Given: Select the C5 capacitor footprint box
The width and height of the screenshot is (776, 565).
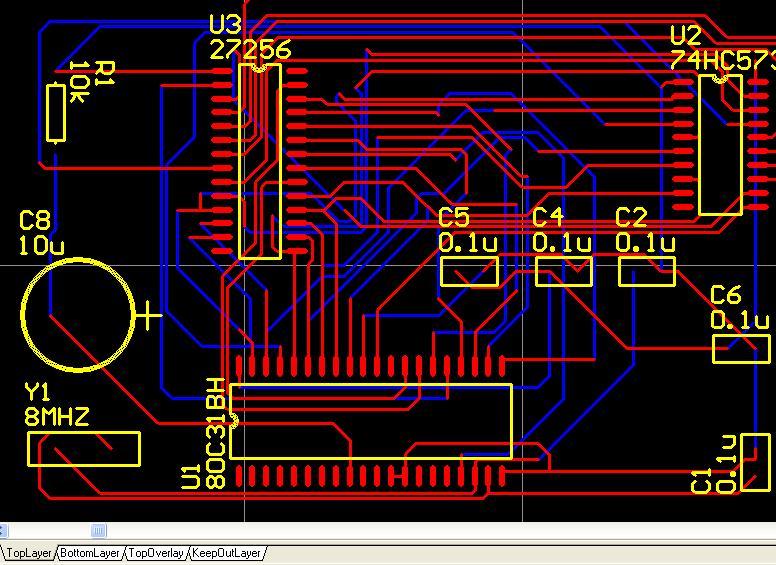Looking at the screenshot, I should (x=469, y=272).
